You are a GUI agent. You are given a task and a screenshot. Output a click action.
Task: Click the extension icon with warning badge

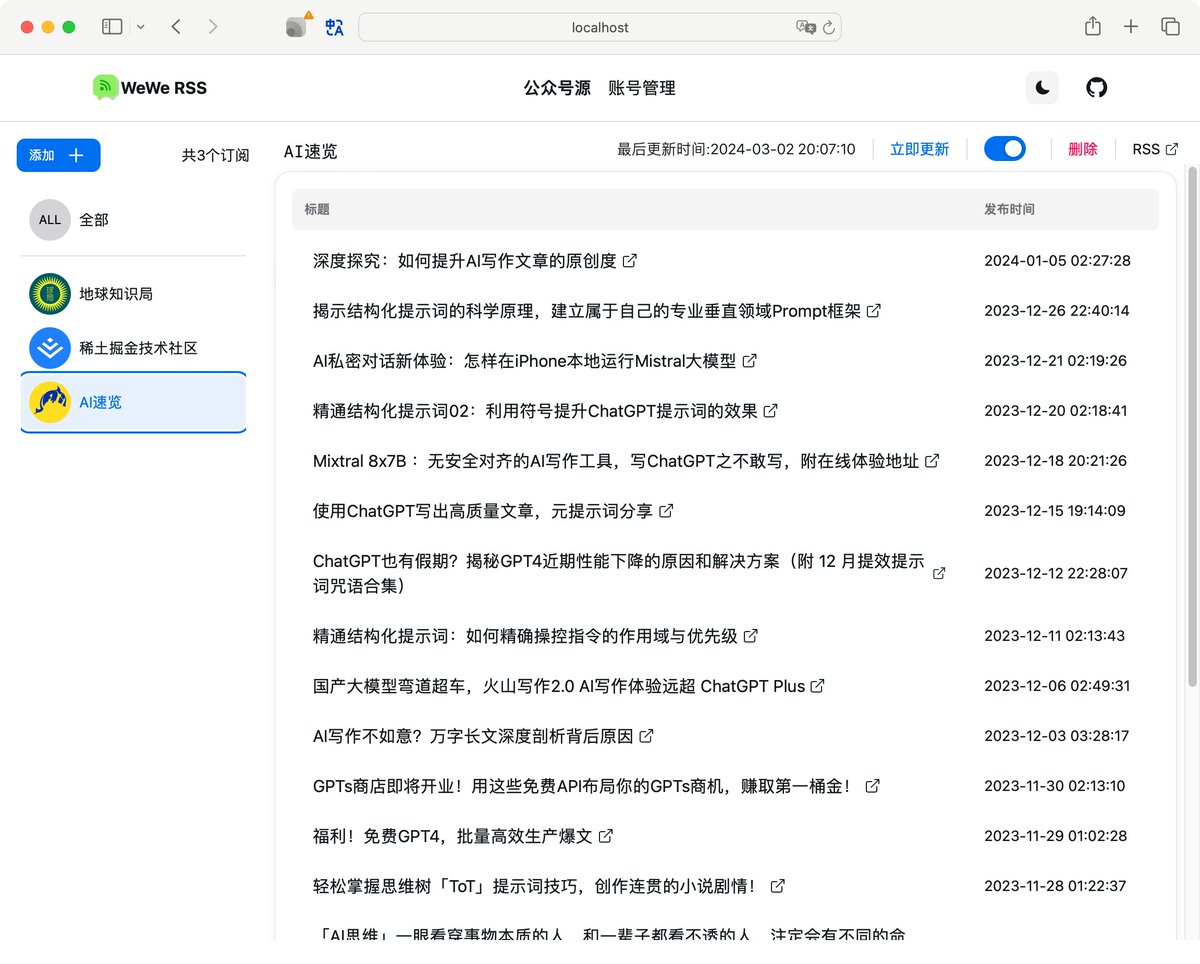point(297,26)
